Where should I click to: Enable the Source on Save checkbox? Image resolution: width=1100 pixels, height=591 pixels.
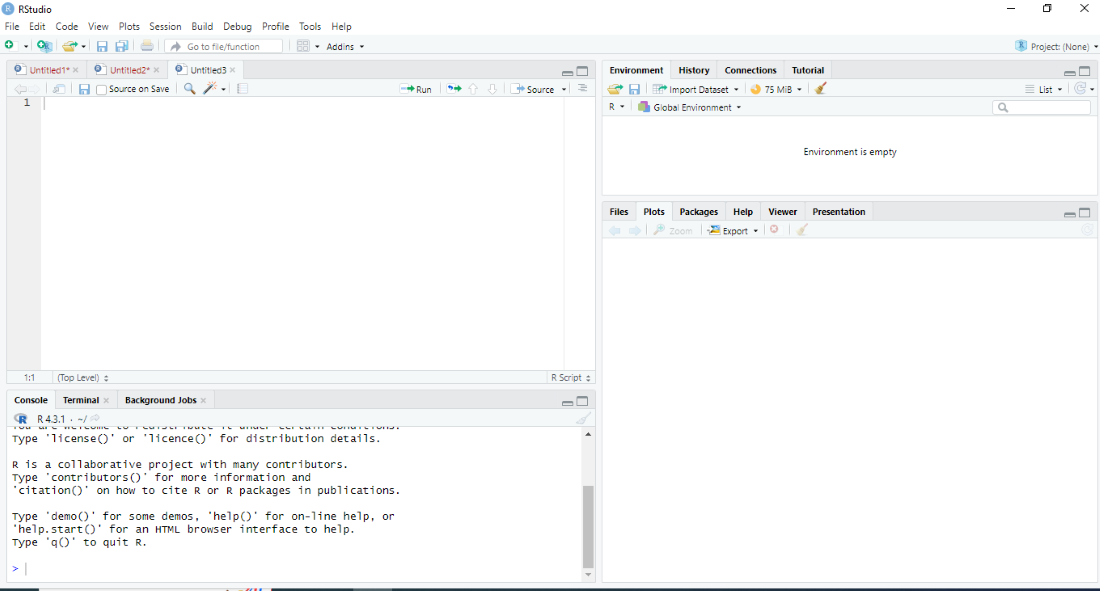point(102,89)
